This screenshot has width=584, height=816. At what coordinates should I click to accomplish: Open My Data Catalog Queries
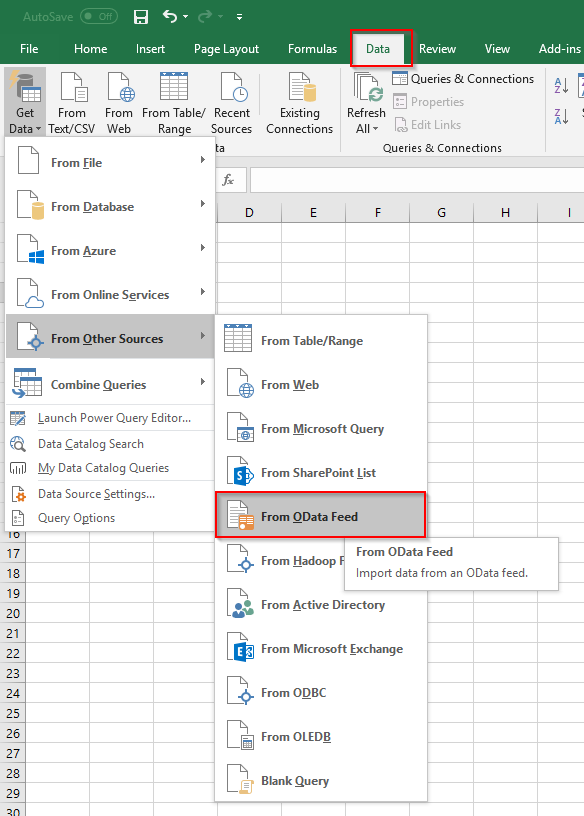click(x=110, y=468)
